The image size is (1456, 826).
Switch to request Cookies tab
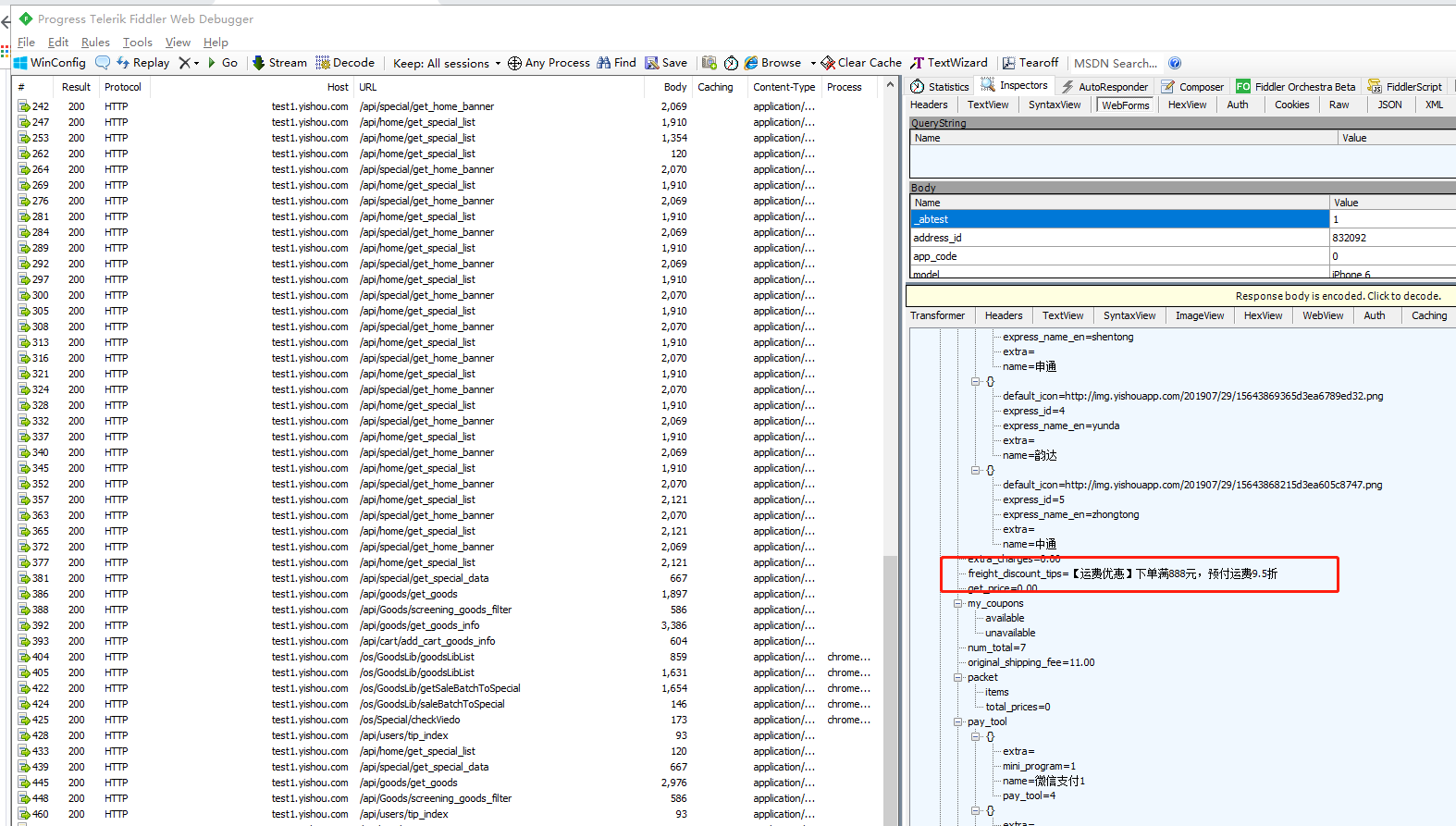point(1291,105)
